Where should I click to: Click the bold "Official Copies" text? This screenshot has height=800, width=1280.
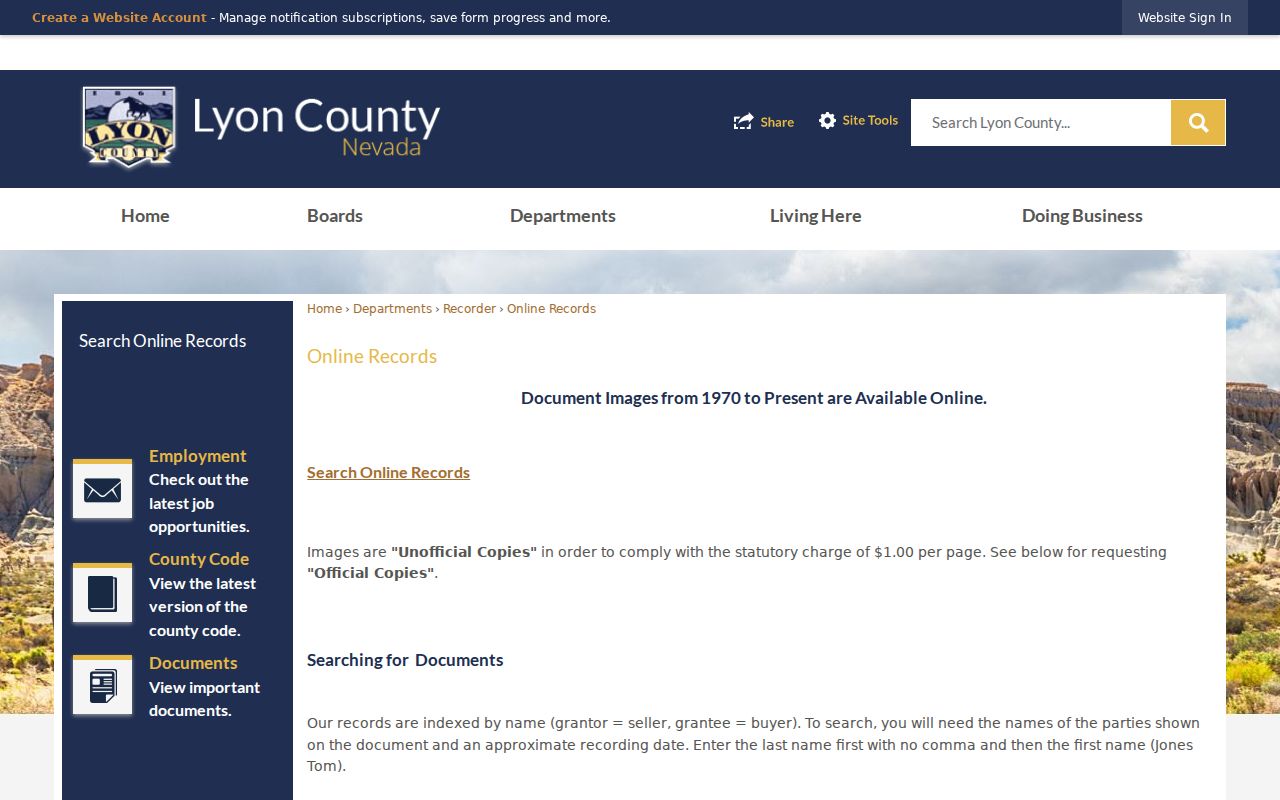(x=371, y=573)
